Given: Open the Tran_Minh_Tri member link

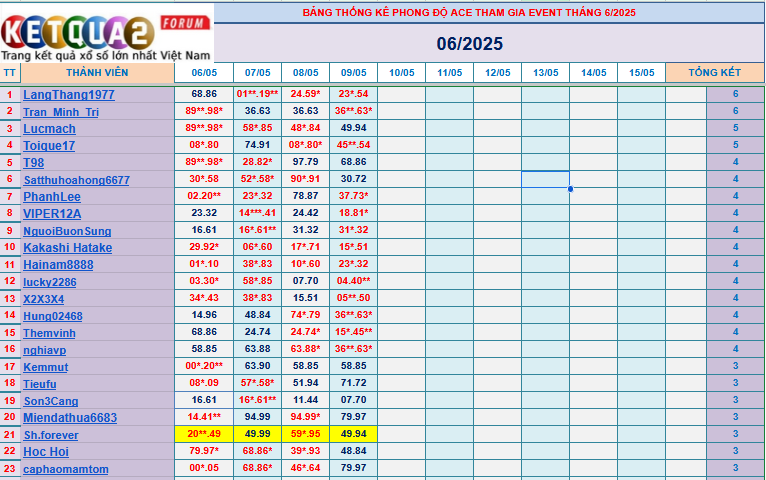Looking at the screenshot, I should pyautogui.click(x=61, y=112).
